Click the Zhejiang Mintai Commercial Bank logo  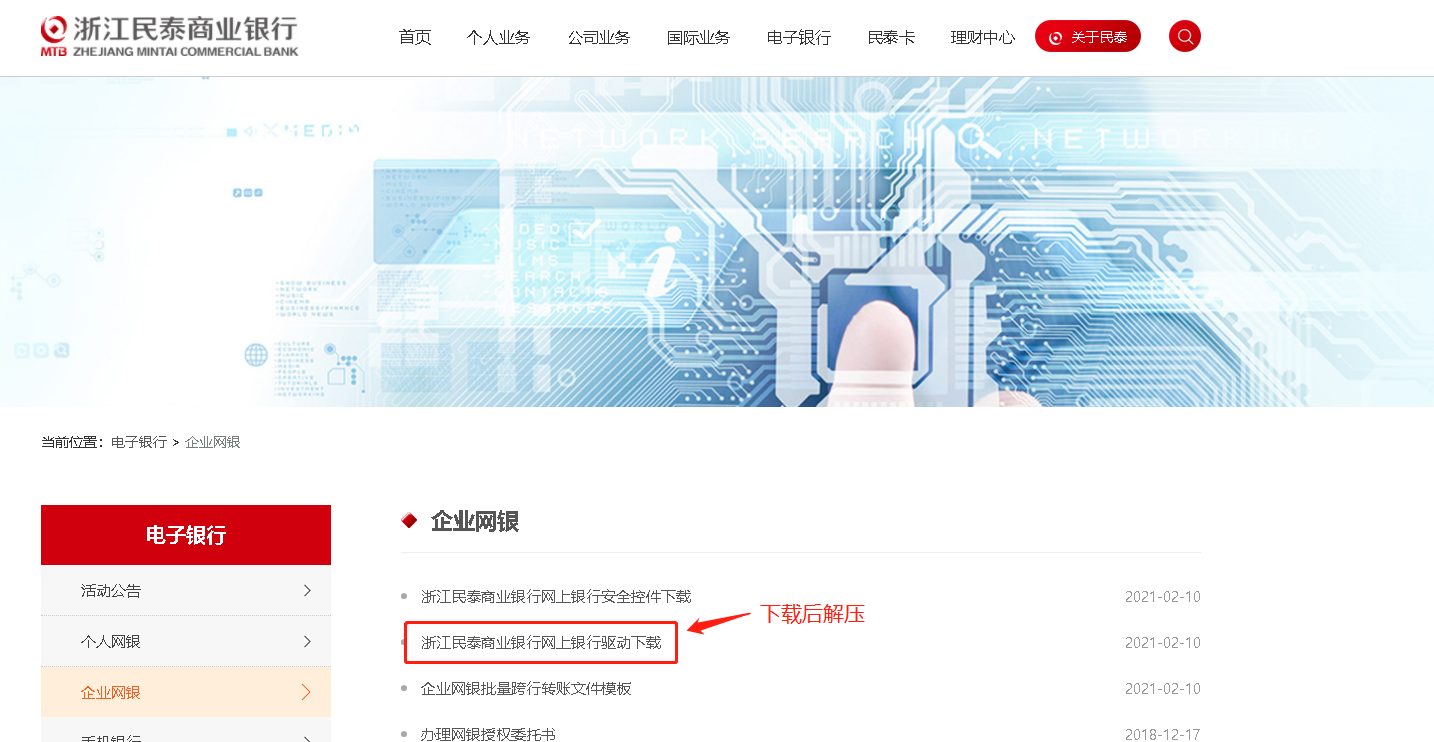tap(169, 36)
